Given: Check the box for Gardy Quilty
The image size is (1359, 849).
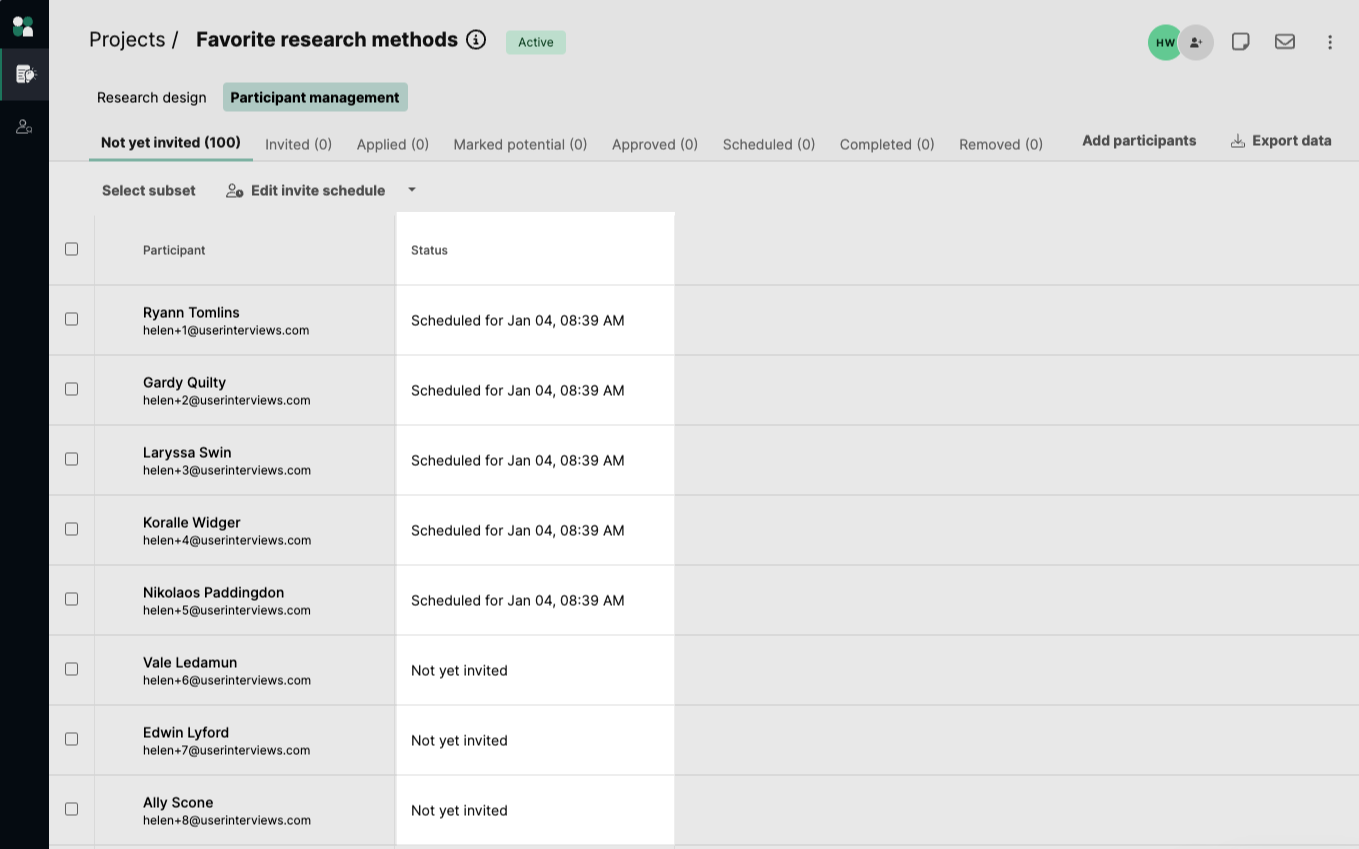Looking at the screenshot, I should coord(71,389).
